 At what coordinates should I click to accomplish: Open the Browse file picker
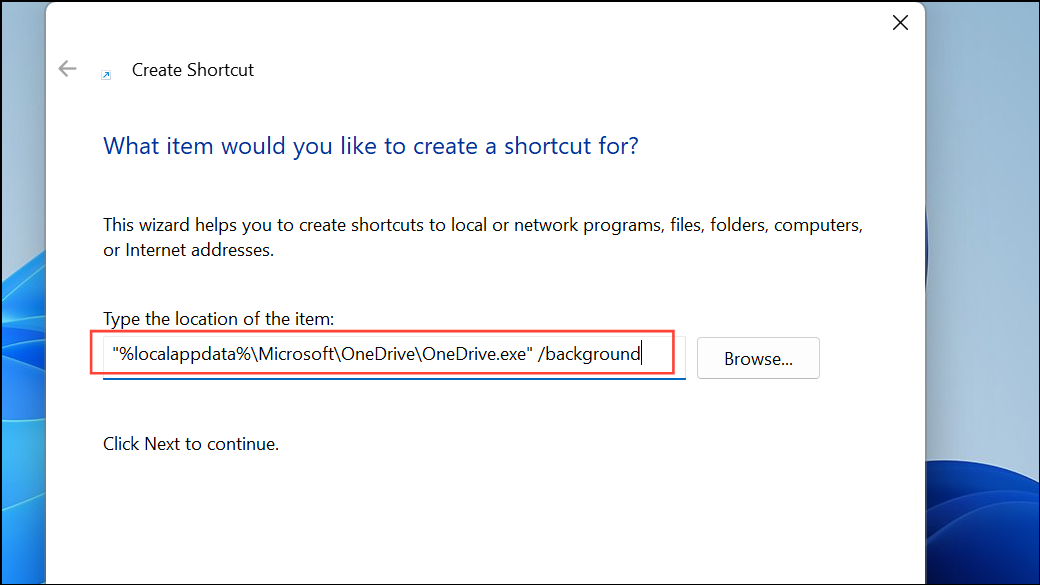point(757,358)
